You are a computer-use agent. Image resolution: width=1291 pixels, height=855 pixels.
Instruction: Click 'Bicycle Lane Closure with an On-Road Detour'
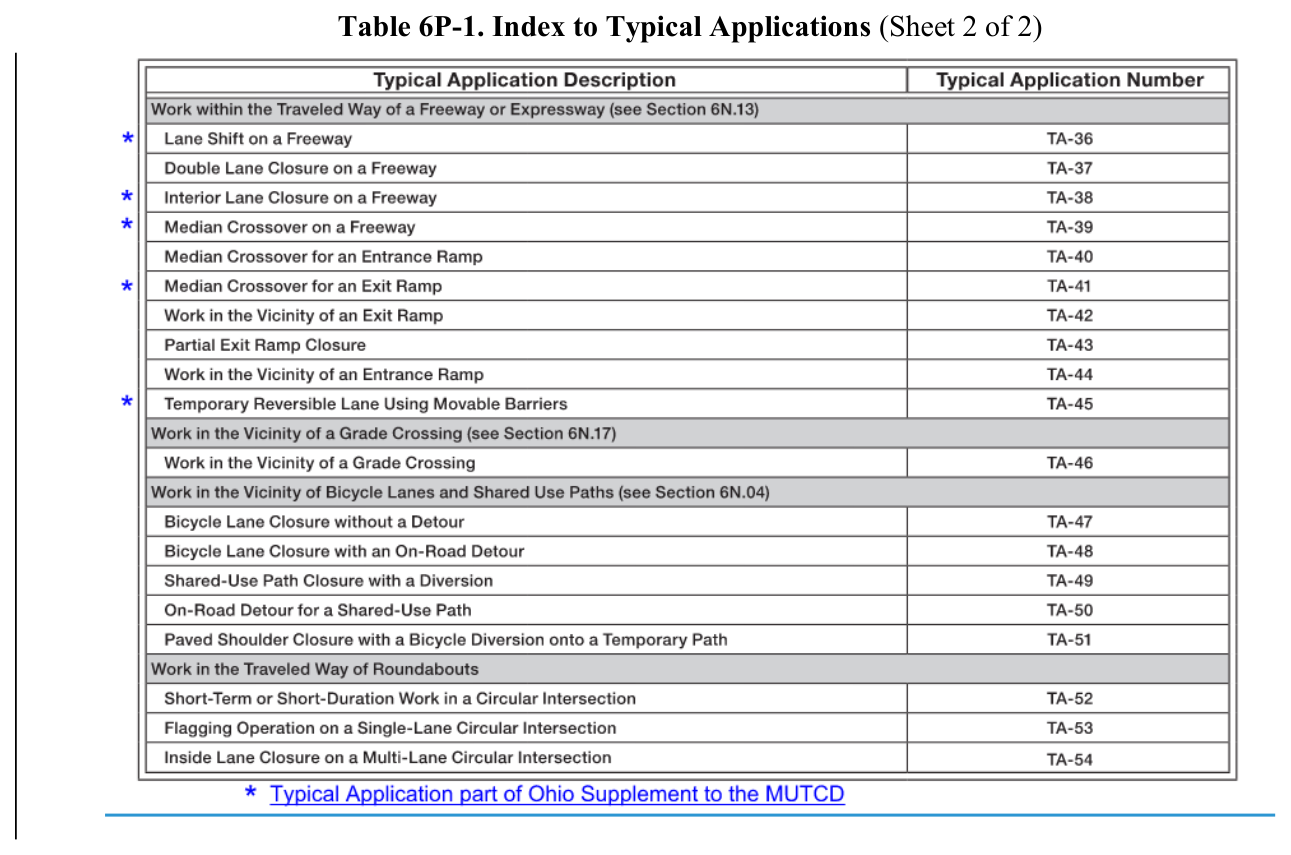344,551
